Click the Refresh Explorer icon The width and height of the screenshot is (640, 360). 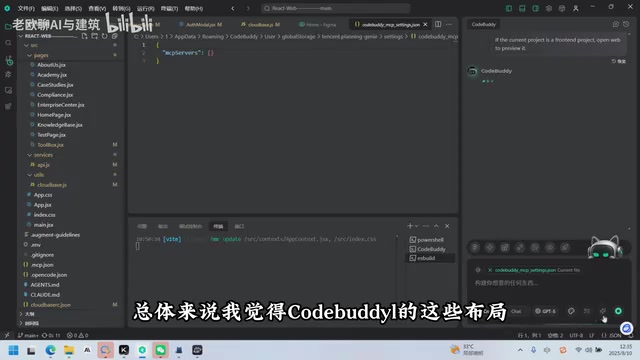104,36
